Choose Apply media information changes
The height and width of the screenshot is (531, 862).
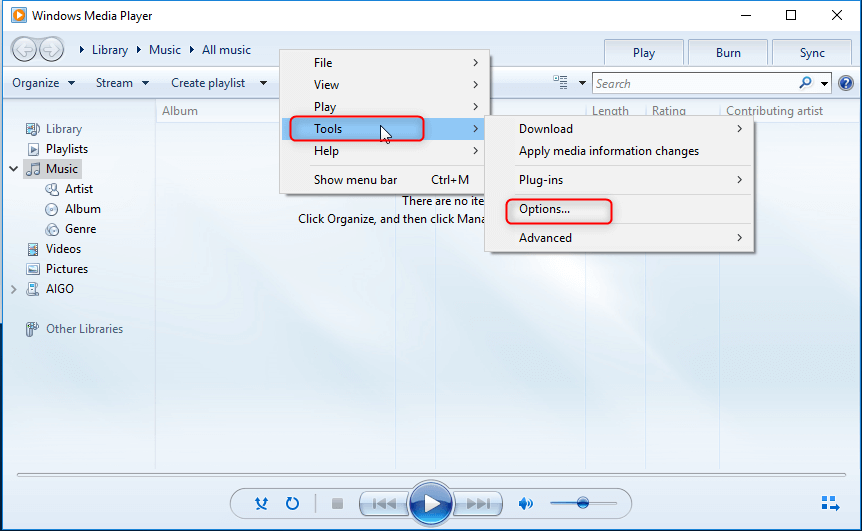point(619,151)
